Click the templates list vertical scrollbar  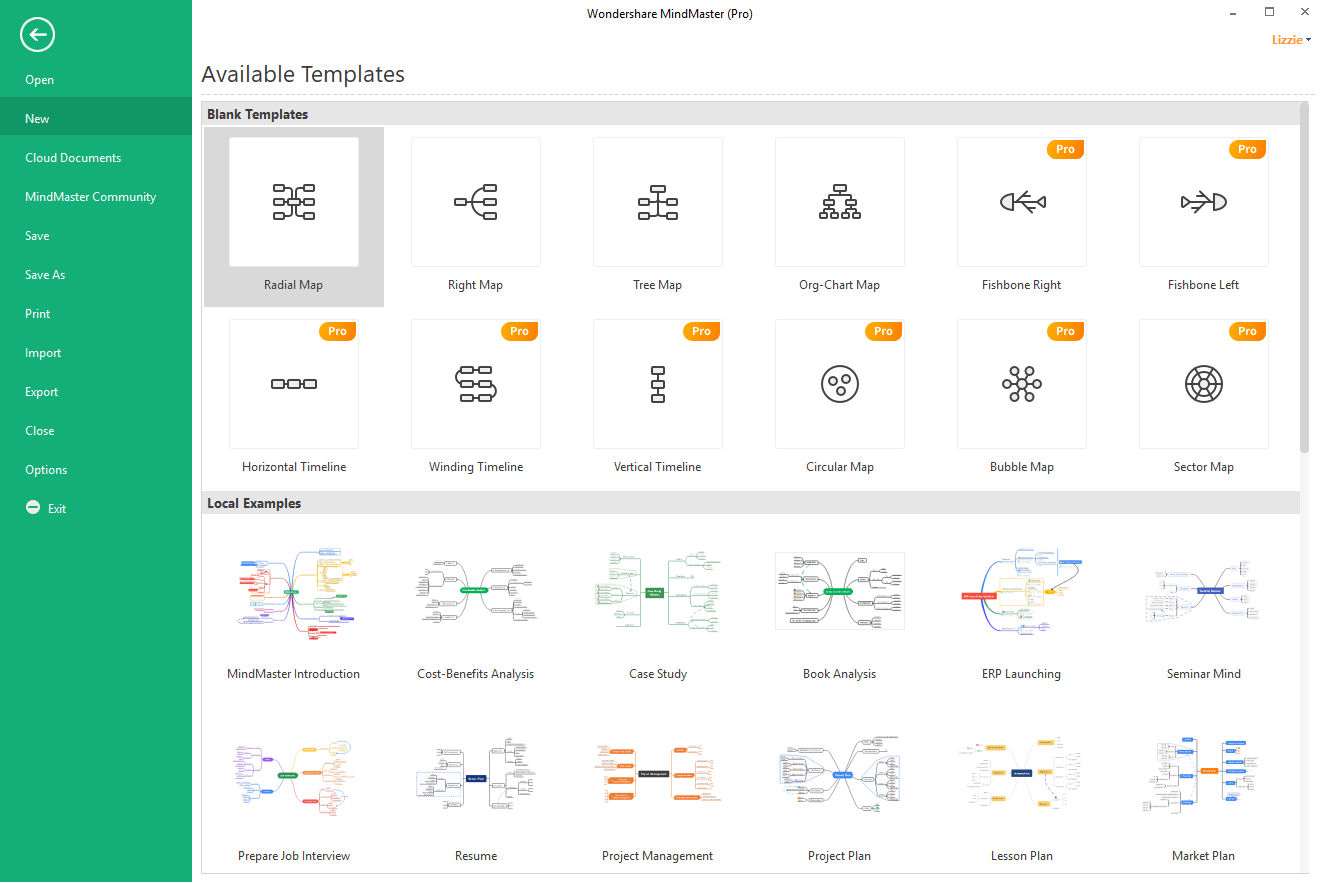[x=1304, y=277]
